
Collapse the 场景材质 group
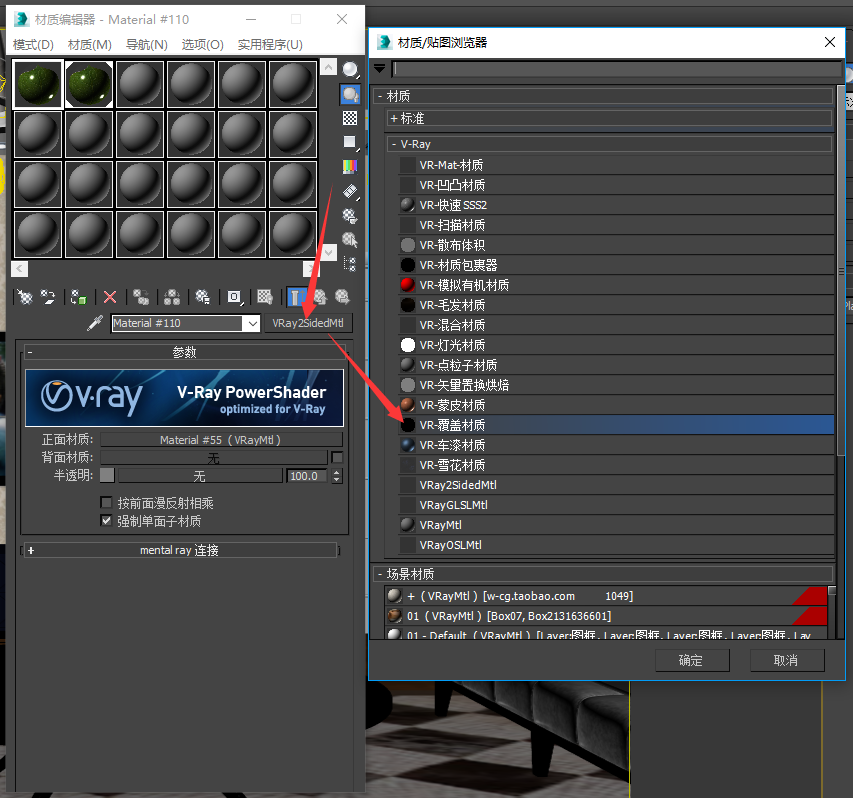pyautogui.click(x=603, y=574)
